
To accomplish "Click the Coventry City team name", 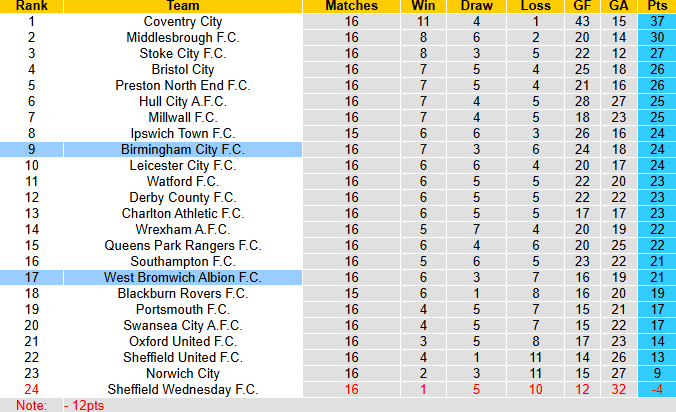I will (183, 21).
